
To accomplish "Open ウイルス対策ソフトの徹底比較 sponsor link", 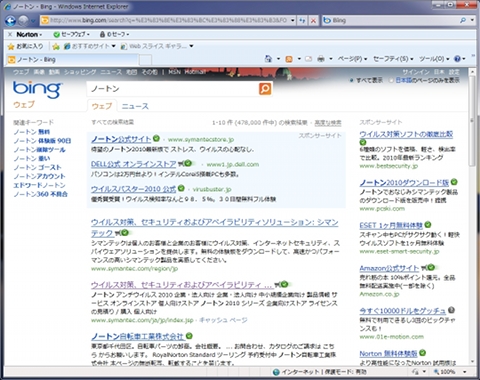I will coord(406,134).
